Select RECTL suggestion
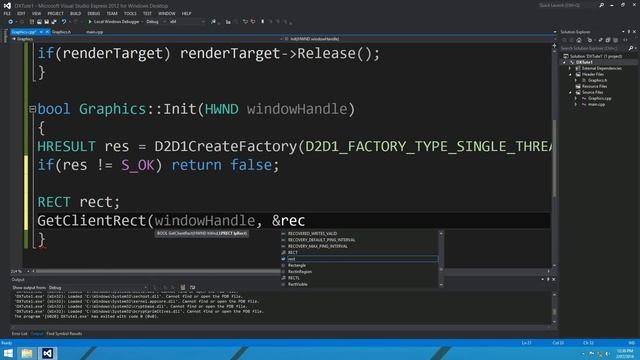Viewport: 640px width, 360px height. coord(293,278)
